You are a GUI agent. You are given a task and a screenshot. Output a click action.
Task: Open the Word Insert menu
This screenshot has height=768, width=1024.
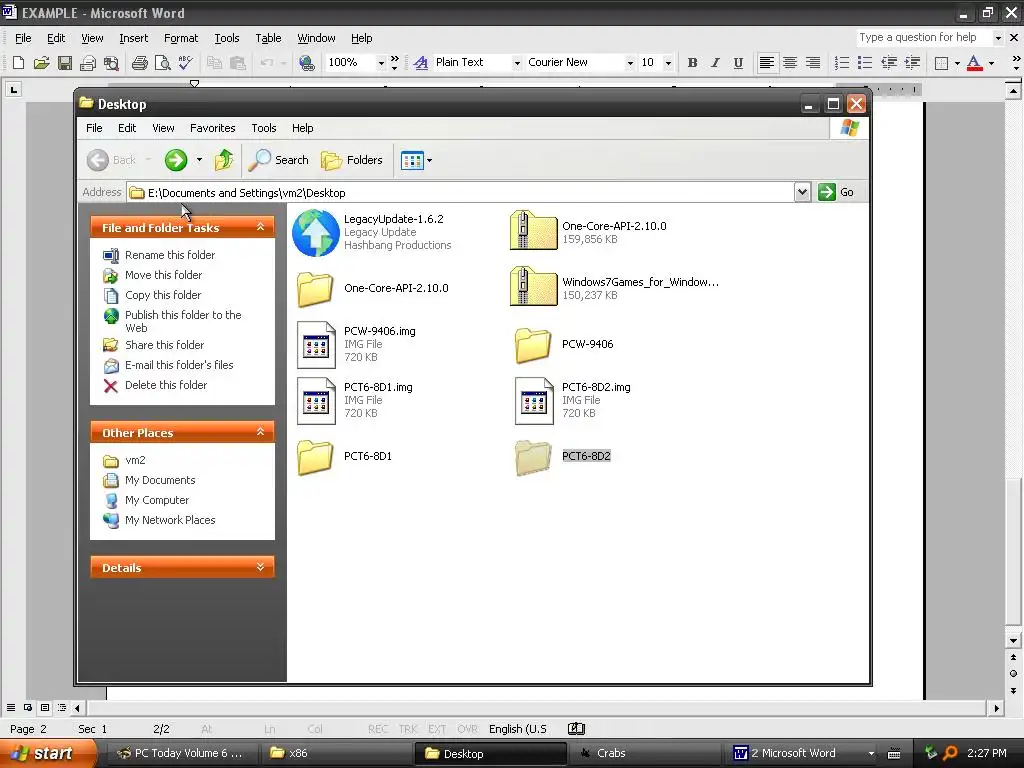click(x=133, y=38)
